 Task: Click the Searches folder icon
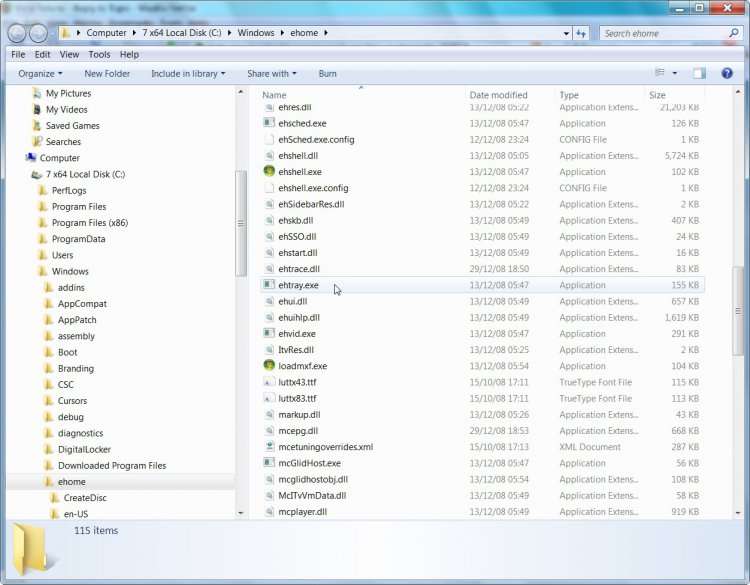coord(37,142)
